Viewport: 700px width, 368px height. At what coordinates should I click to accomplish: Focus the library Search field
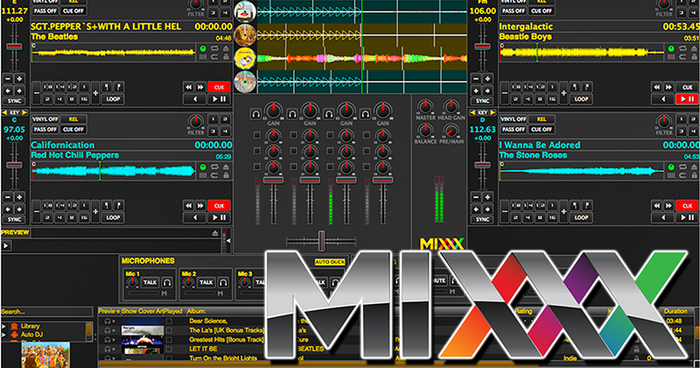pos(47,311)
